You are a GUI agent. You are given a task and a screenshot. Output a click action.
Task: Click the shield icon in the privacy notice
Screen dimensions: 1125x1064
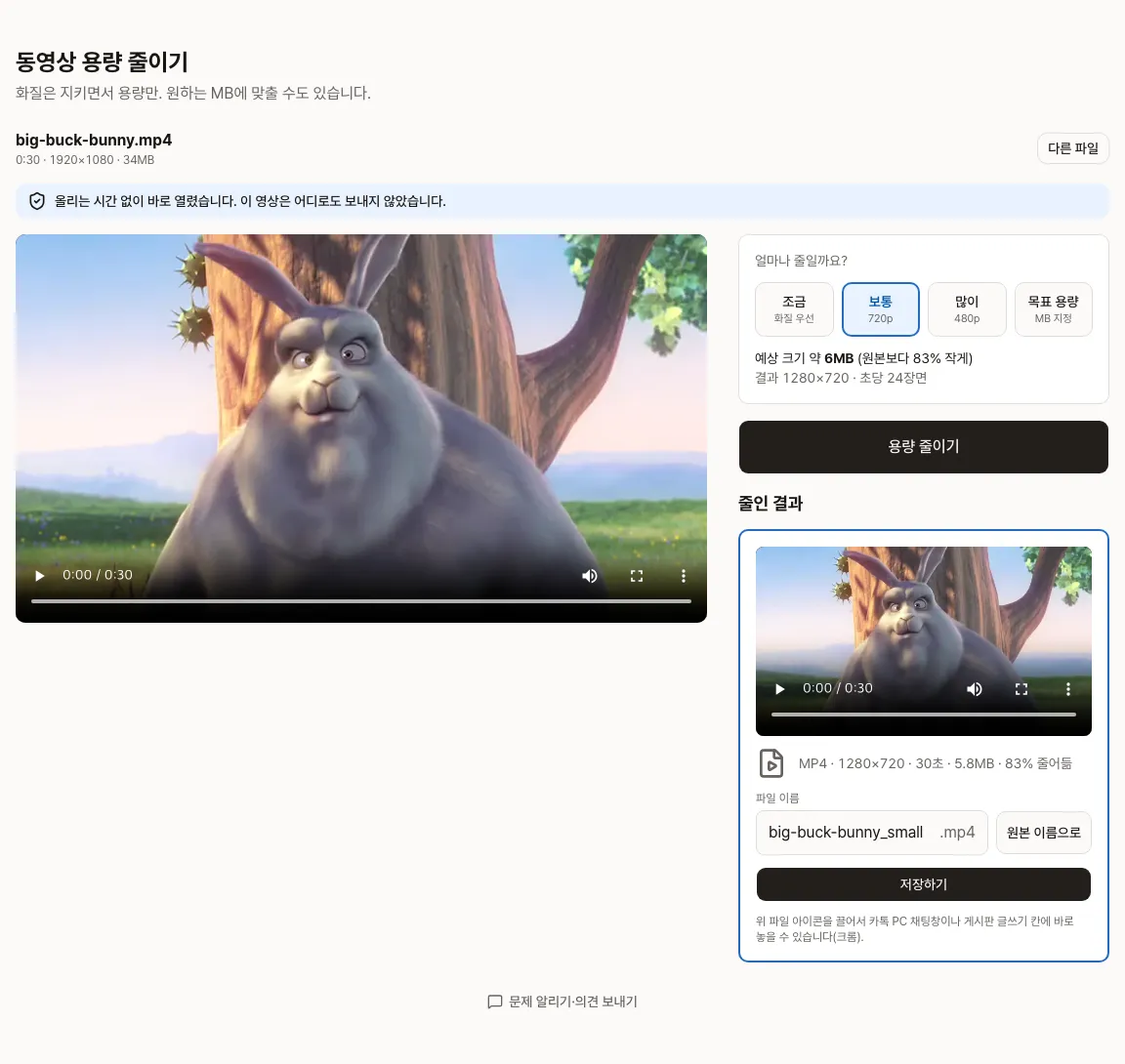[x=36, y=201]
